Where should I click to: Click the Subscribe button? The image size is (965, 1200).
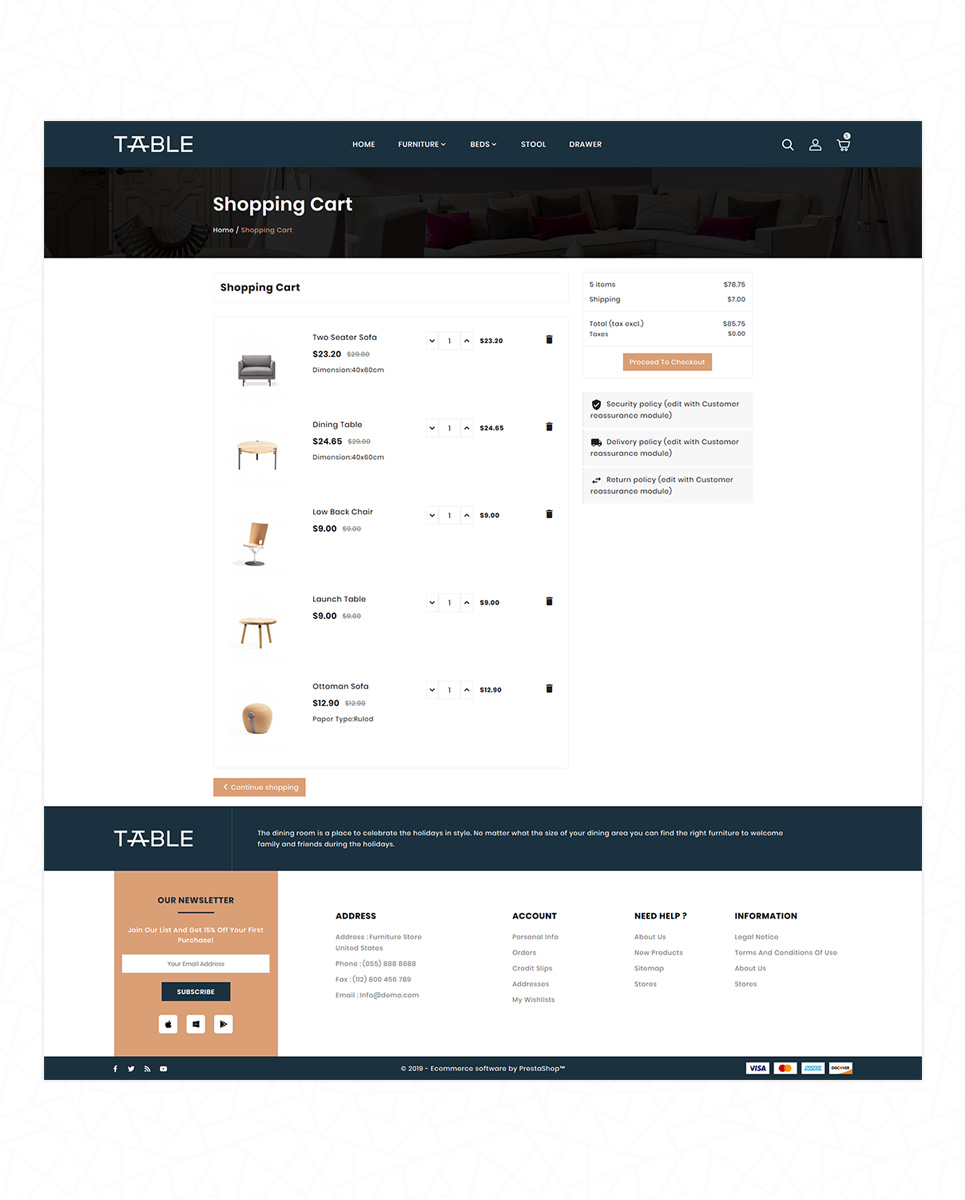point(196,991)
